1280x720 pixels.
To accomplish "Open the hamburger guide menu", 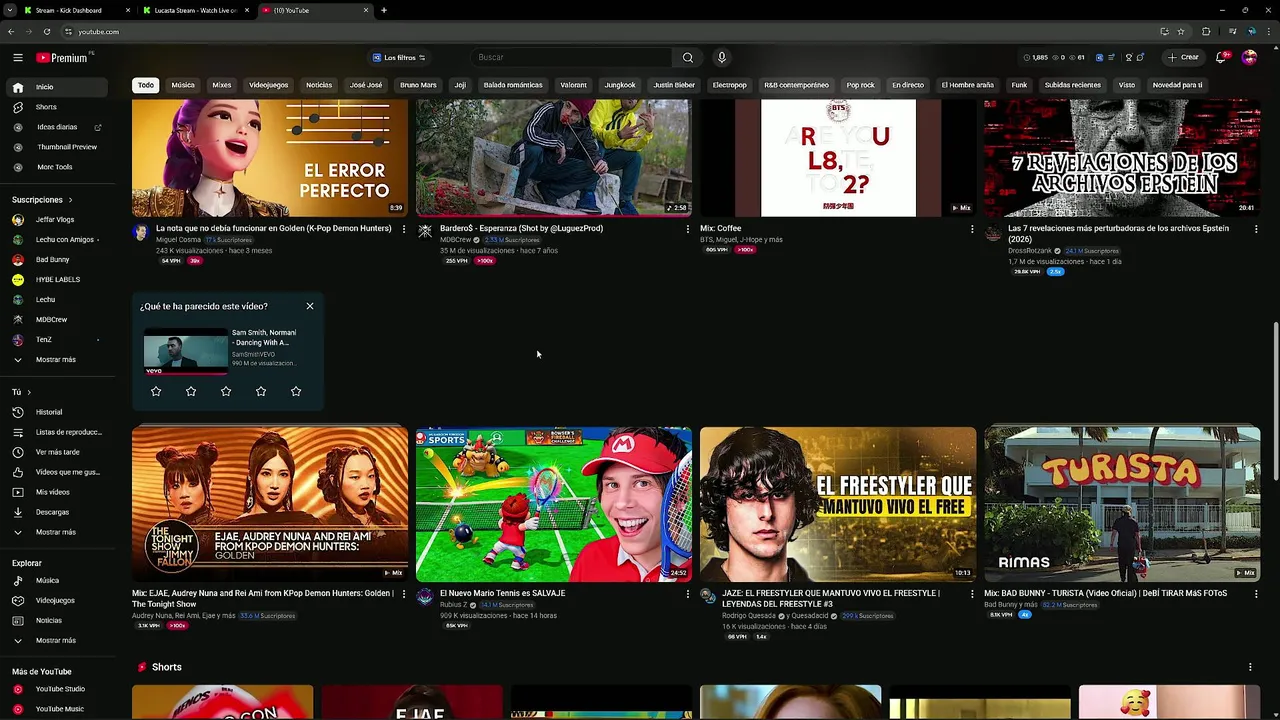I will pyautogui.click(x=17, y=58).
